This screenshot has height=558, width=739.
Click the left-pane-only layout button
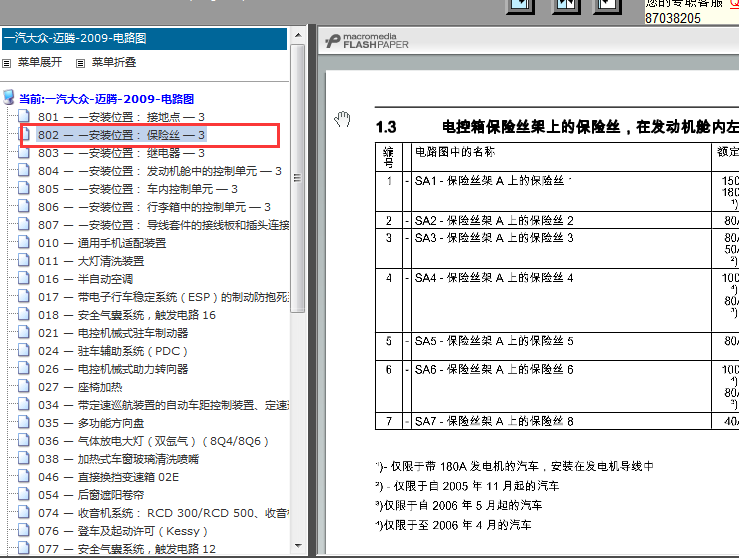point(520,7)
